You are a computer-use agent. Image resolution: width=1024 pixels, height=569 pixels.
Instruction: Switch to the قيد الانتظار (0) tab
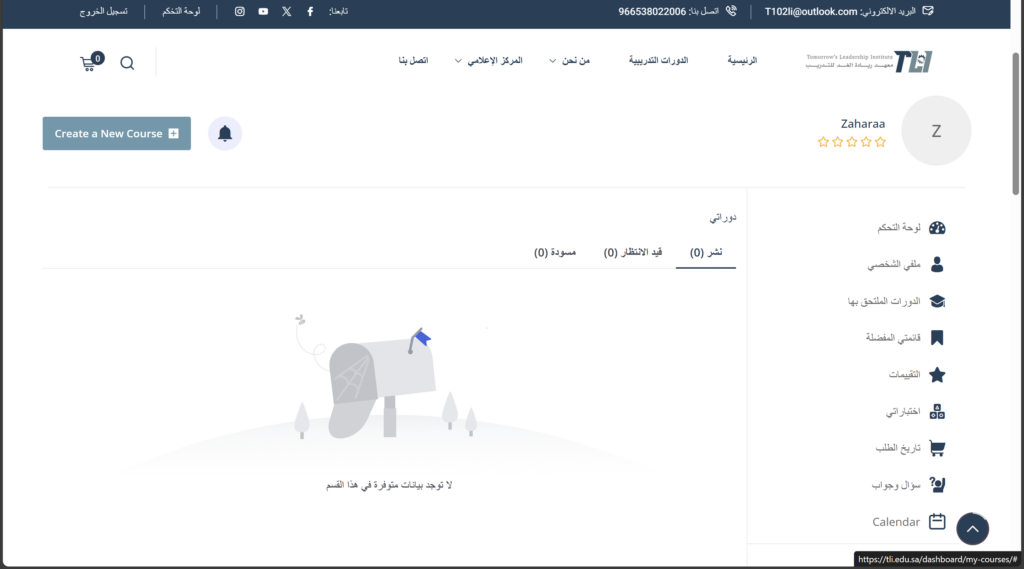pyautogui.click(x=633, y=253)
